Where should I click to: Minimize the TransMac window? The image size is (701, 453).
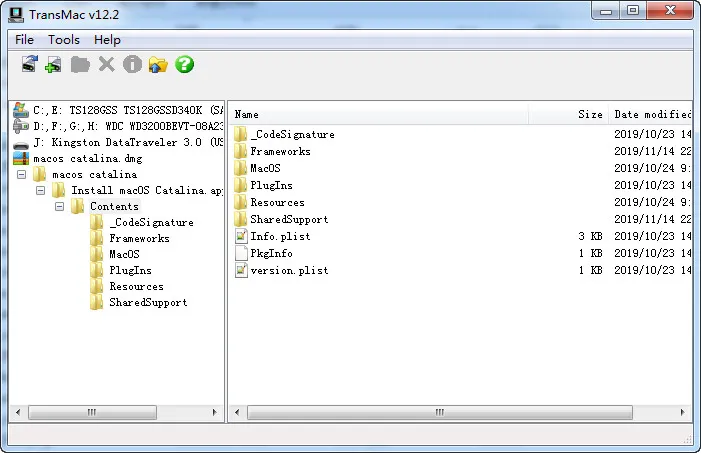(606, 11)
